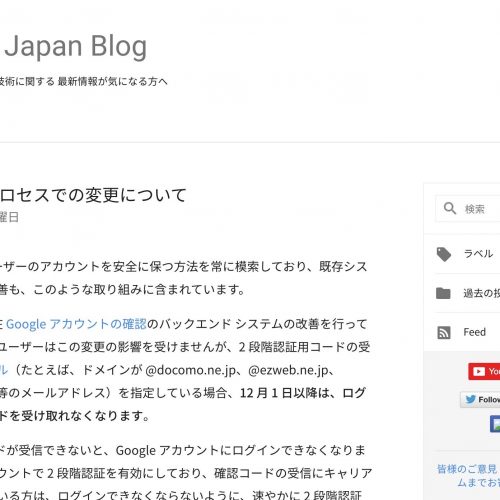Click the blue link before （たとえば

[x=4, y=370]
